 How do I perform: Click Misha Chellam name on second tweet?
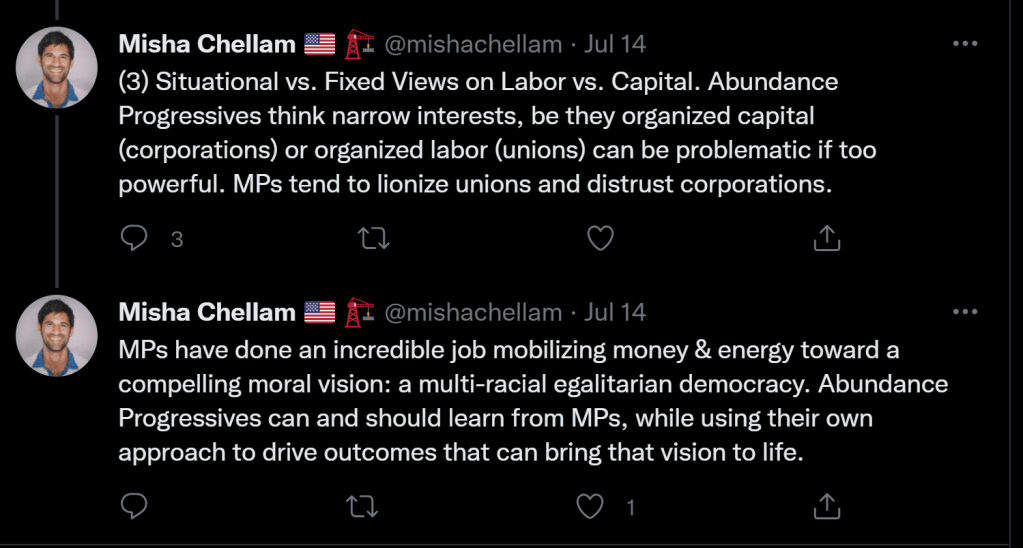coord(207,312)
